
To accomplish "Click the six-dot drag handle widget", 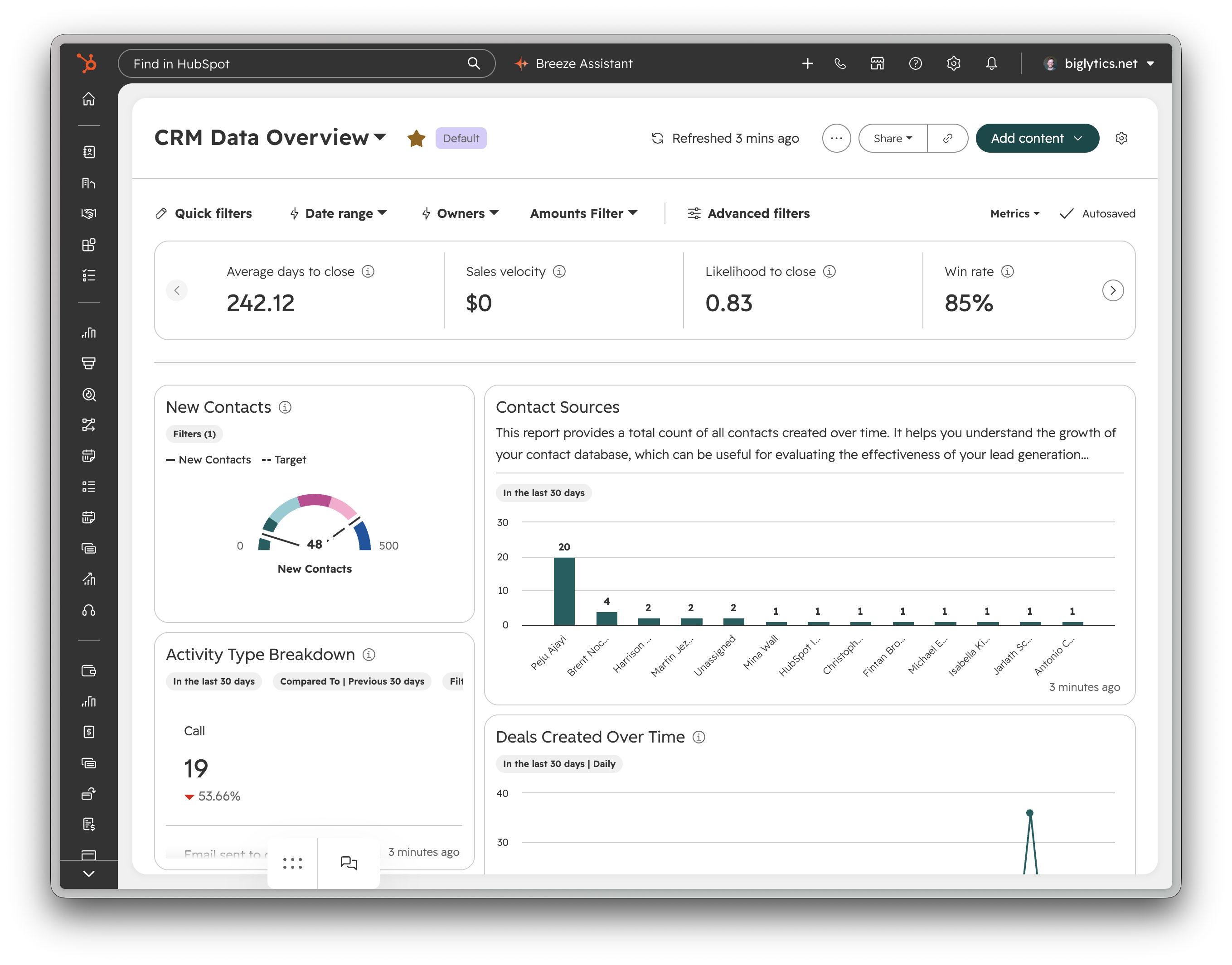I will 292,863.
